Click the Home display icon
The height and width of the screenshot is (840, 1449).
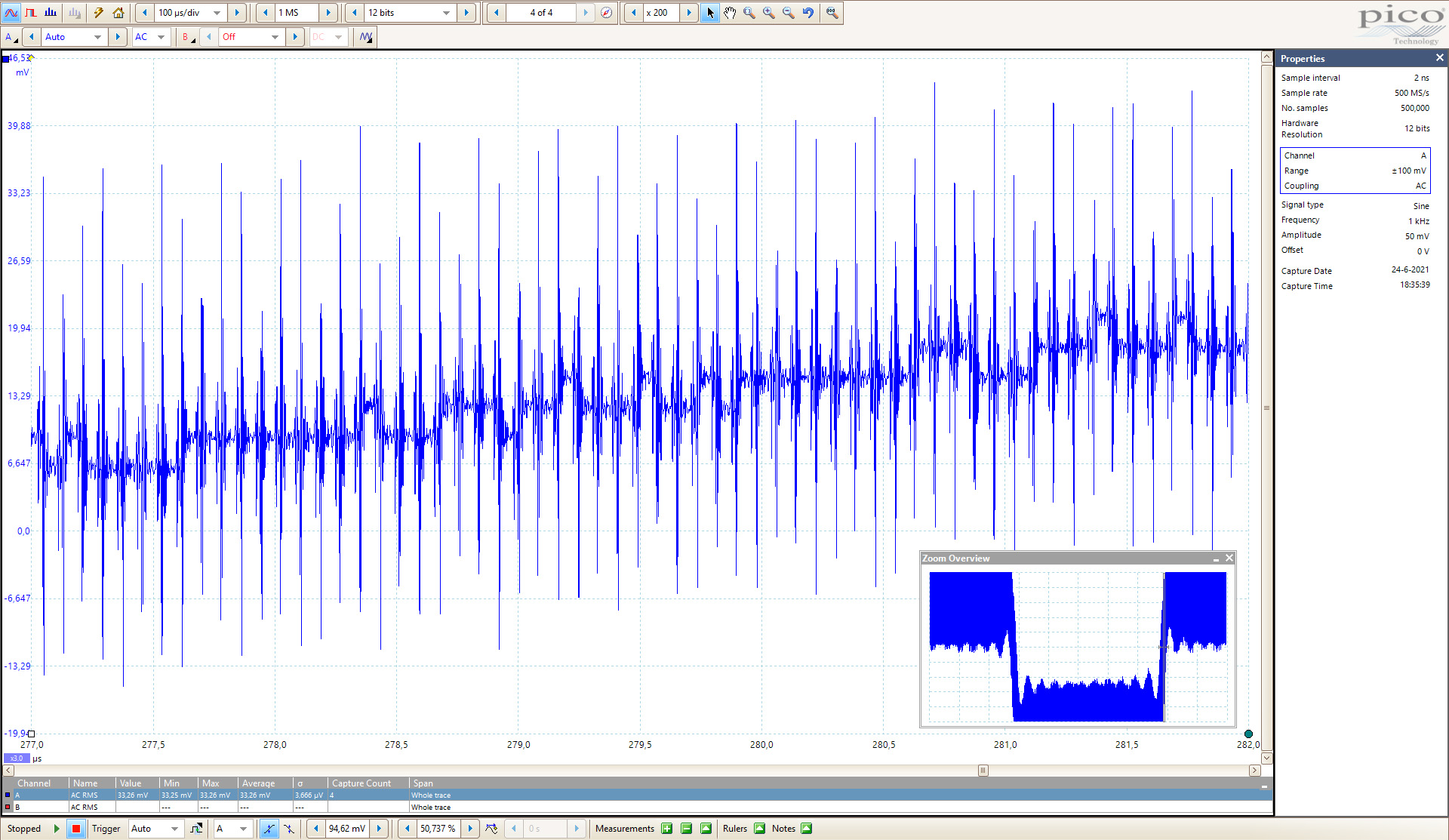coord(118,13)
